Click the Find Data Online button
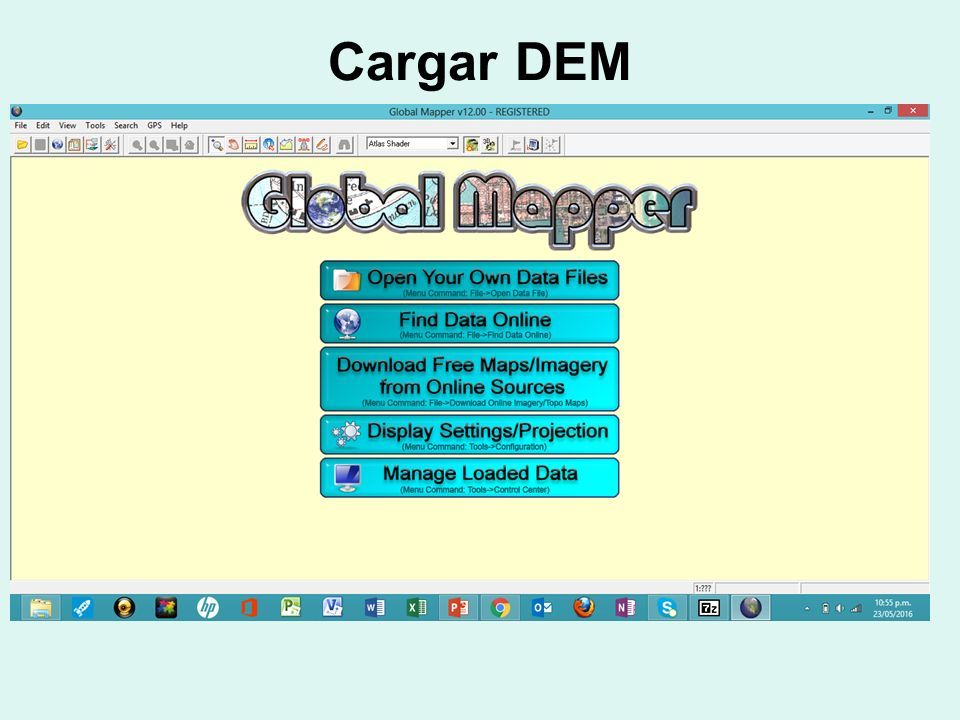The height and width of the screenshot is (720, 960). pos(470,323)
